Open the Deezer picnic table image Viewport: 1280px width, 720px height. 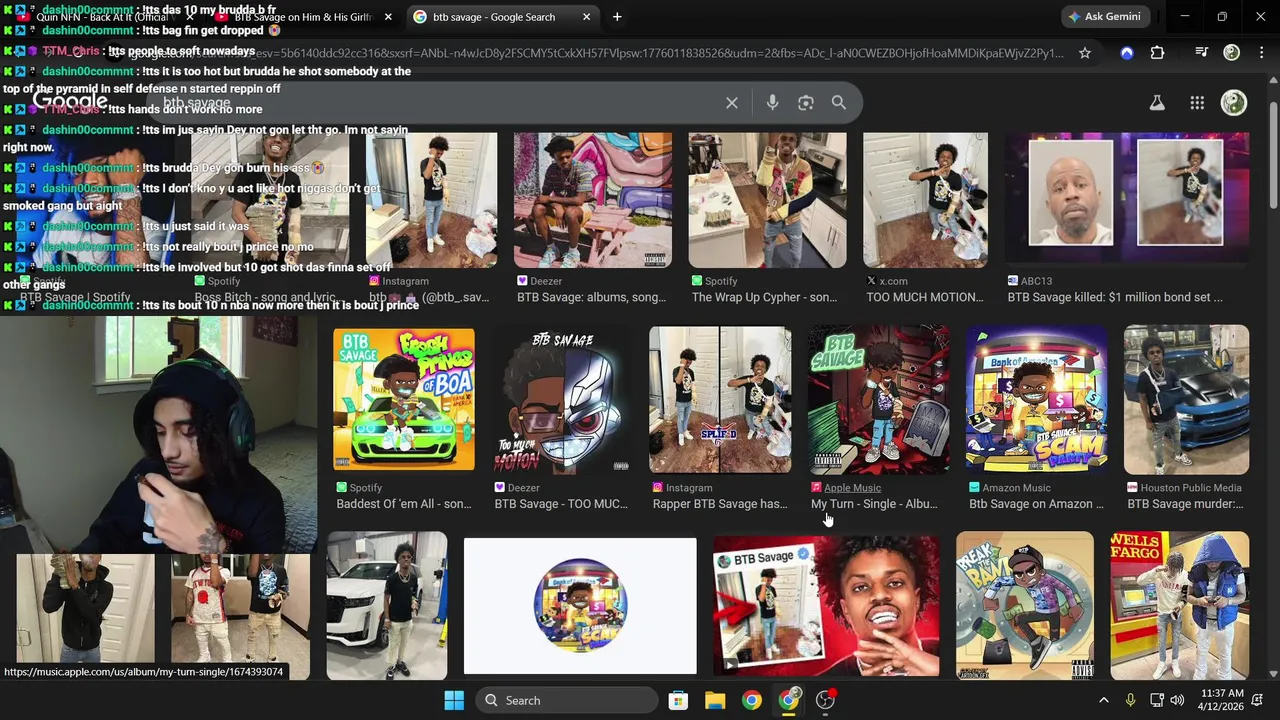click(593, 200)
